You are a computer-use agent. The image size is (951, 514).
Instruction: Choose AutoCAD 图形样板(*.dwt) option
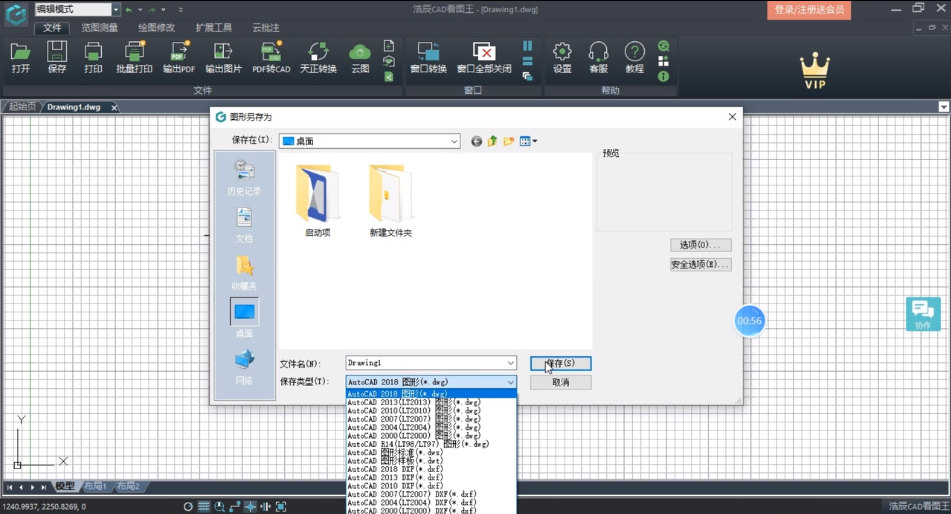(x=431, y=461)
